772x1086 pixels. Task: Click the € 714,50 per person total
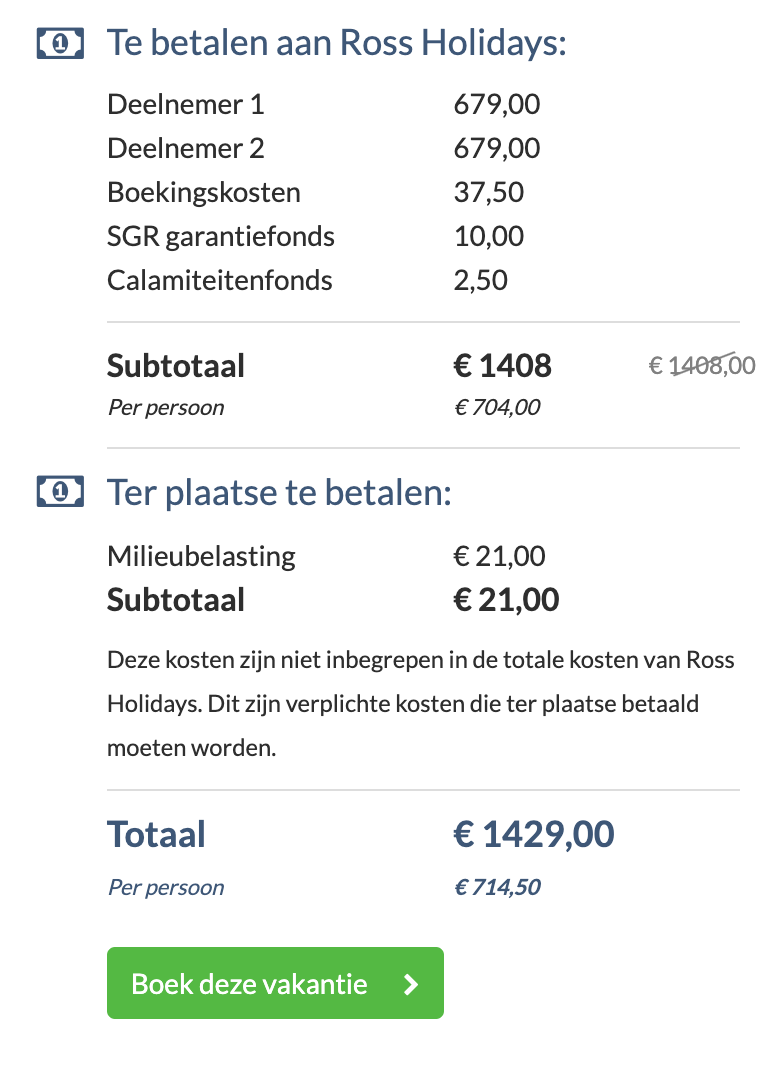[x=497, y=887]
